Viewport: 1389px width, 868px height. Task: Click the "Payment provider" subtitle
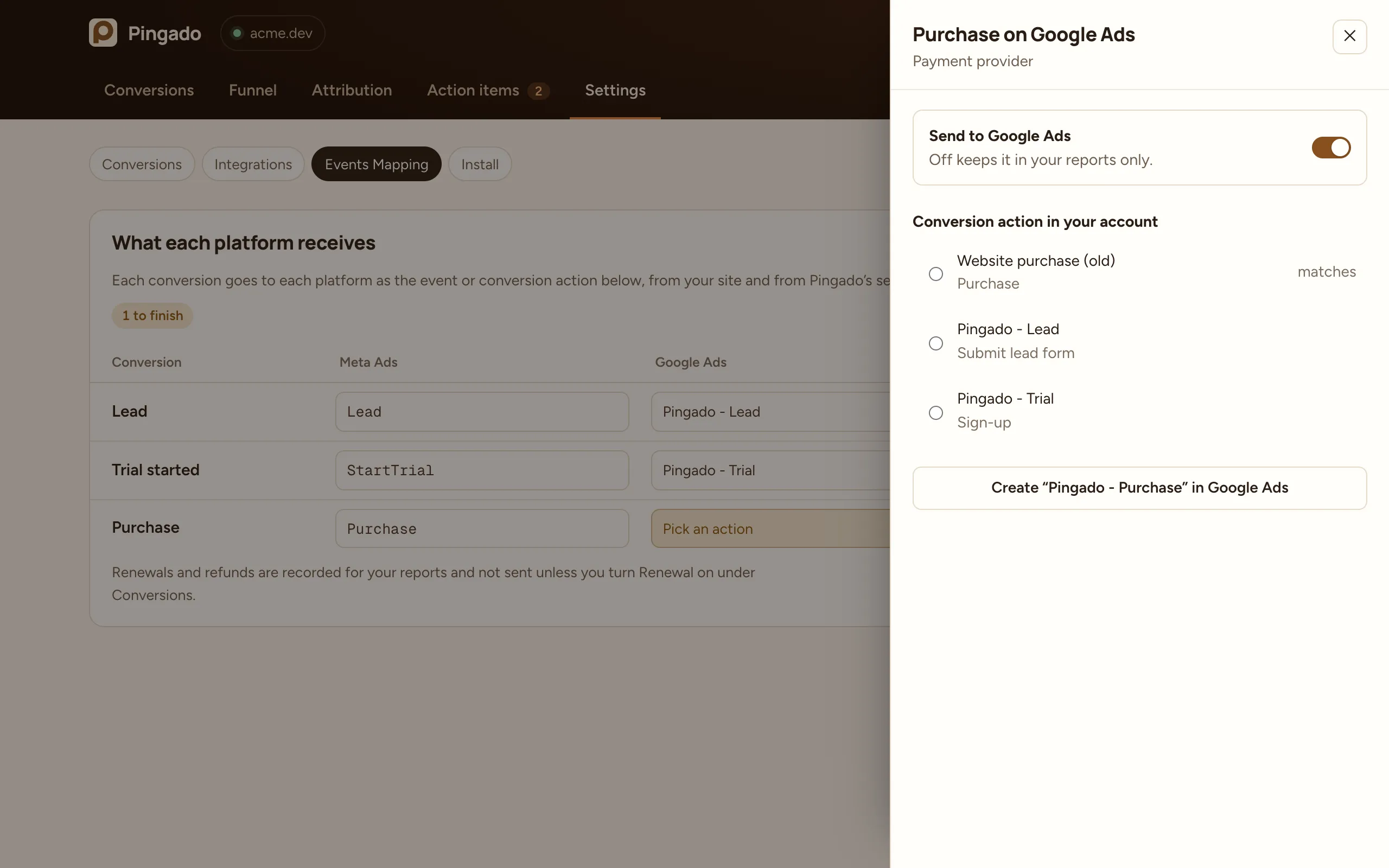click(x=972, y=61)
